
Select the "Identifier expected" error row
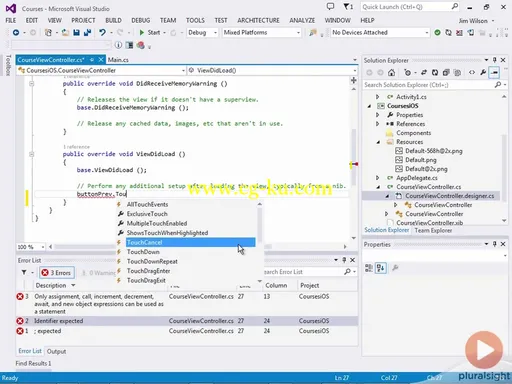pyautogui.click(x=187, y=321)
